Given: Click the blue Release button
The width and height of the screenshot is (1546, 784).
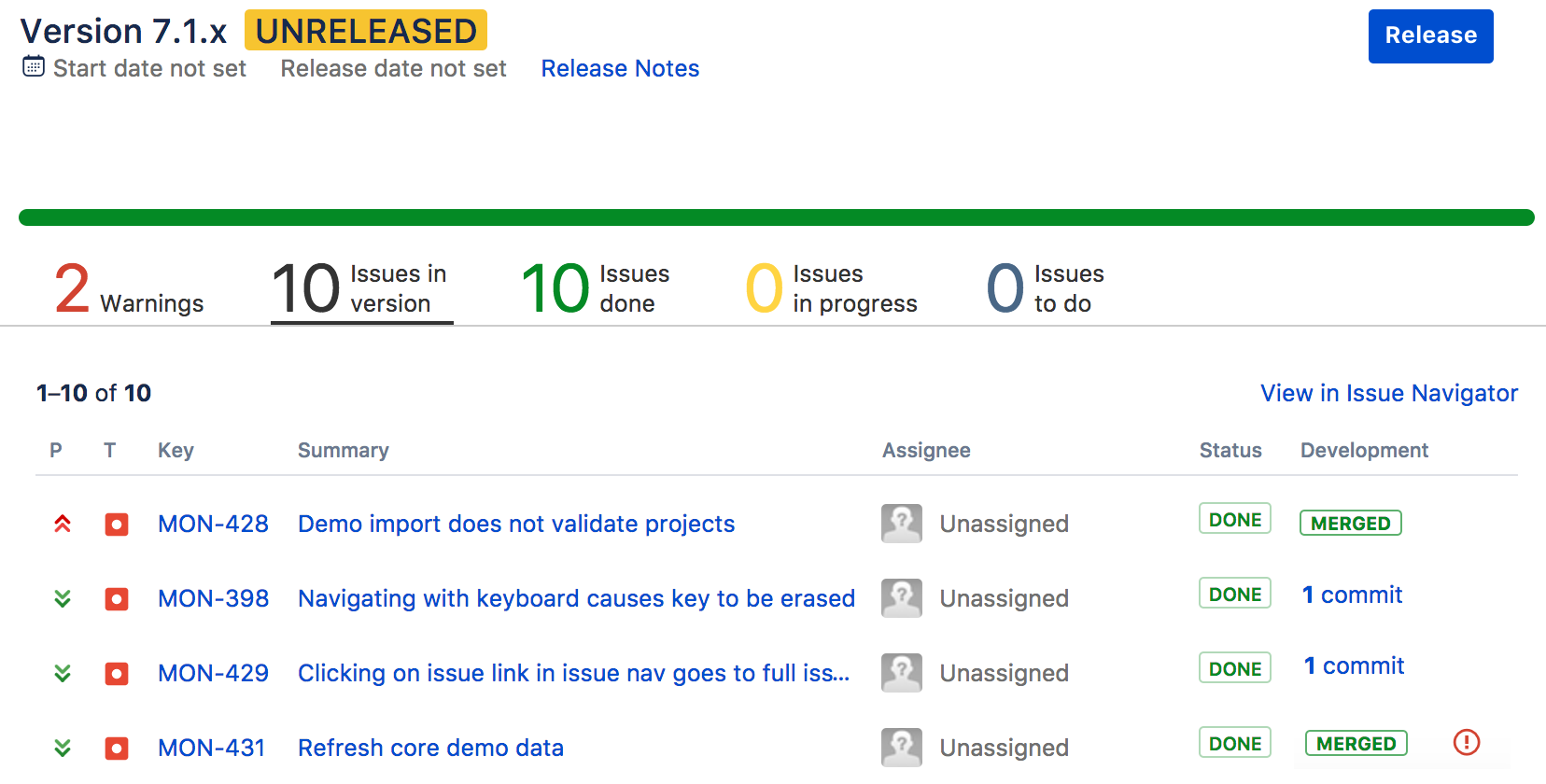Looking at the screenshot, I should 1430,36.
